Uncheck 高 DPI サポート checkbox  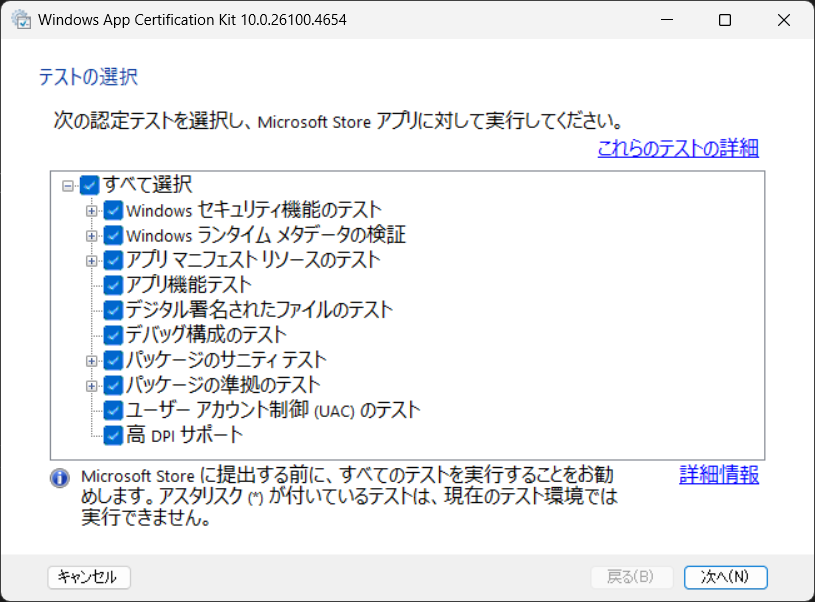pos(113,435)
